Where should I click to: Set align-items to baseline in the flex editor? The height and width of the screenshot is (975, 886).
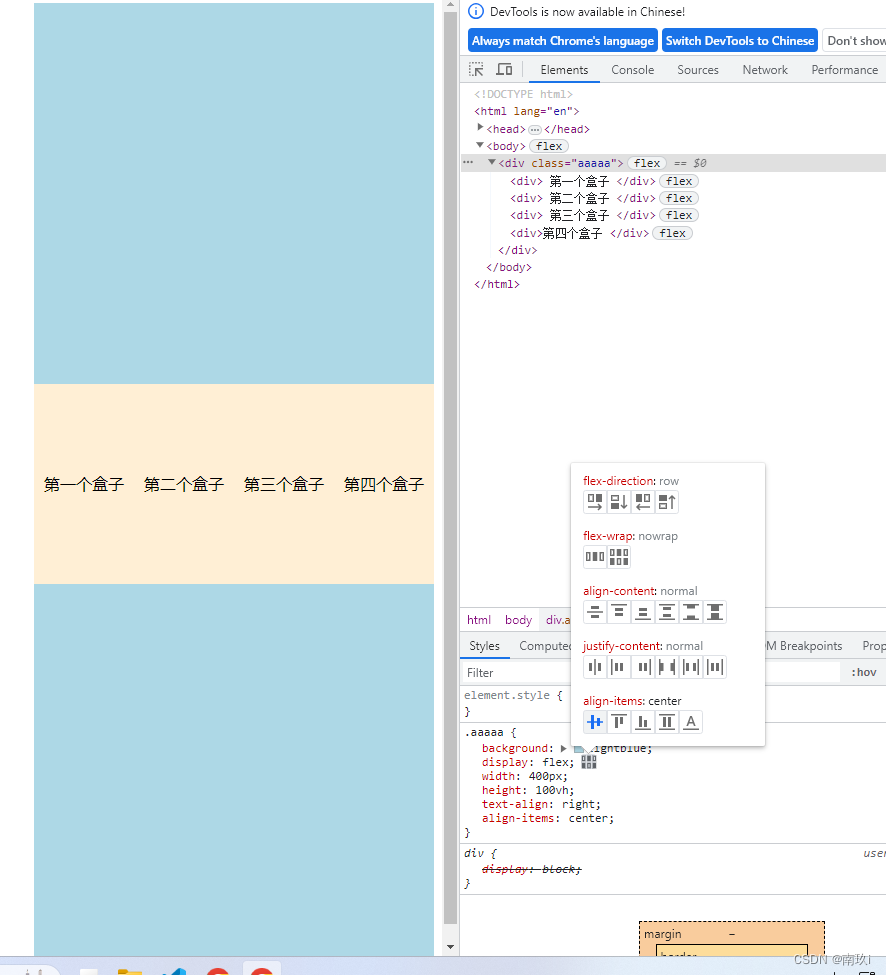(x=690, y=721)
